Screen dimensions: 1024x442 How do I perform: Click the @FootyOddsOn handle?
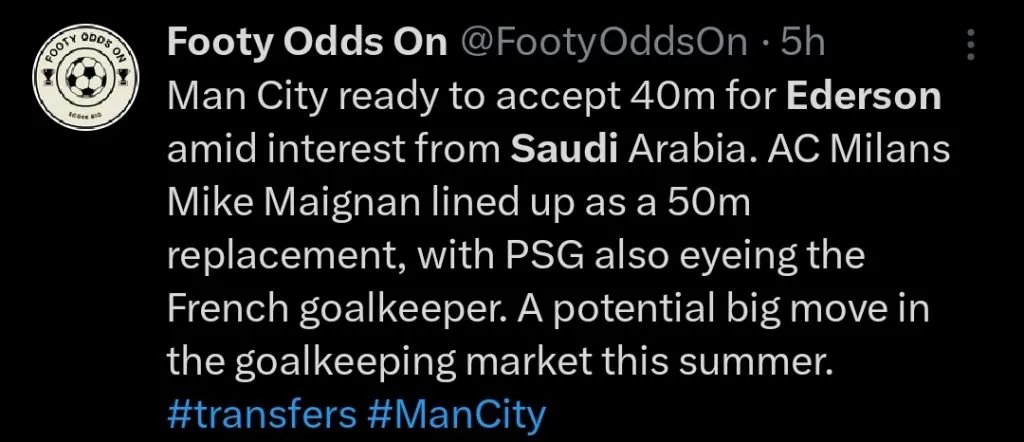point(603,42)
